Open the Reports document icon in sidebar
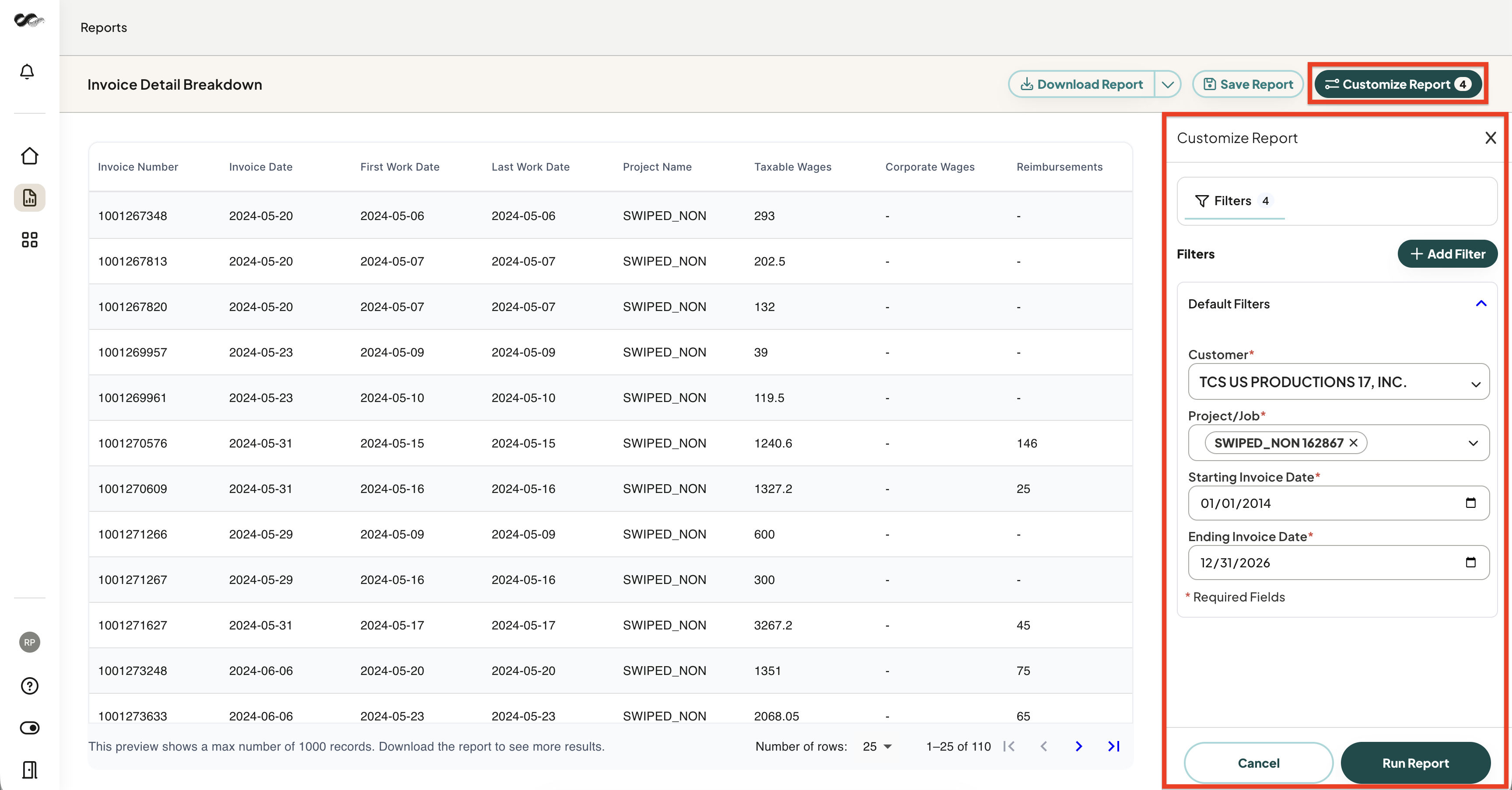Screen dimensions: 1512x790 click(x=29, y=198)
